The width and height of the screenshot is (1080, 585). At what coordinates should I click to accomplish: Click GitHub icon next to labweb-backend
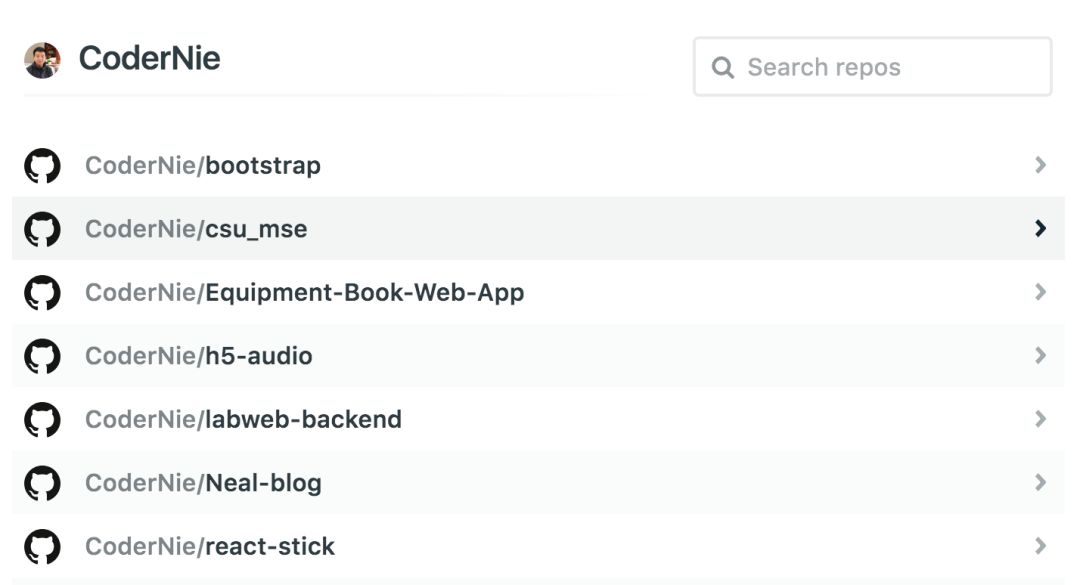[42, 420]
